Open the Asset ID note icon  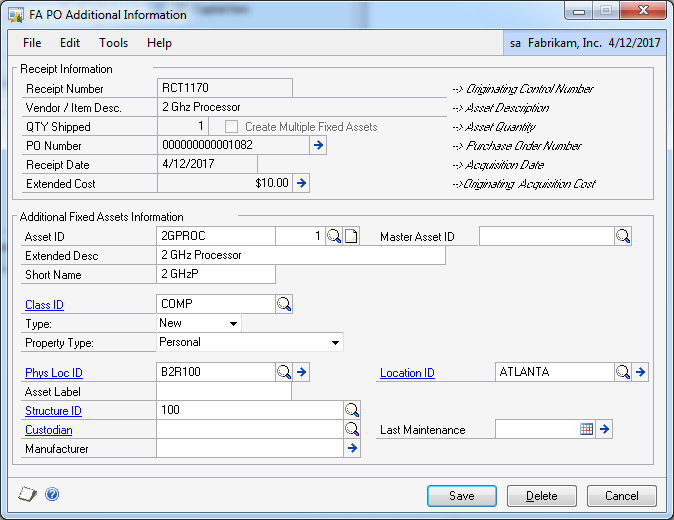[x=351, y=236]
